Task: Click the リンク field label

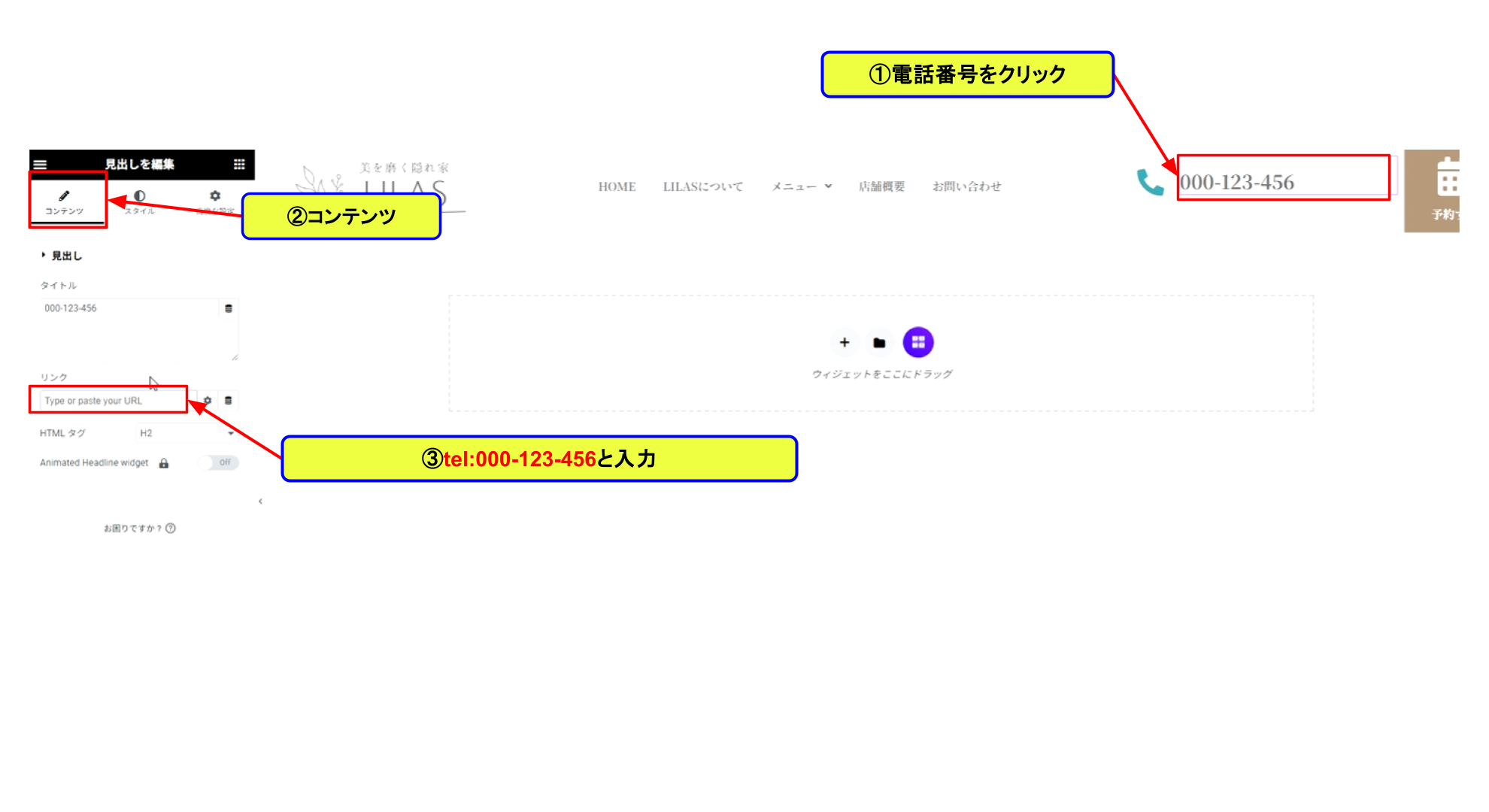Action: [x=54, y=377]
